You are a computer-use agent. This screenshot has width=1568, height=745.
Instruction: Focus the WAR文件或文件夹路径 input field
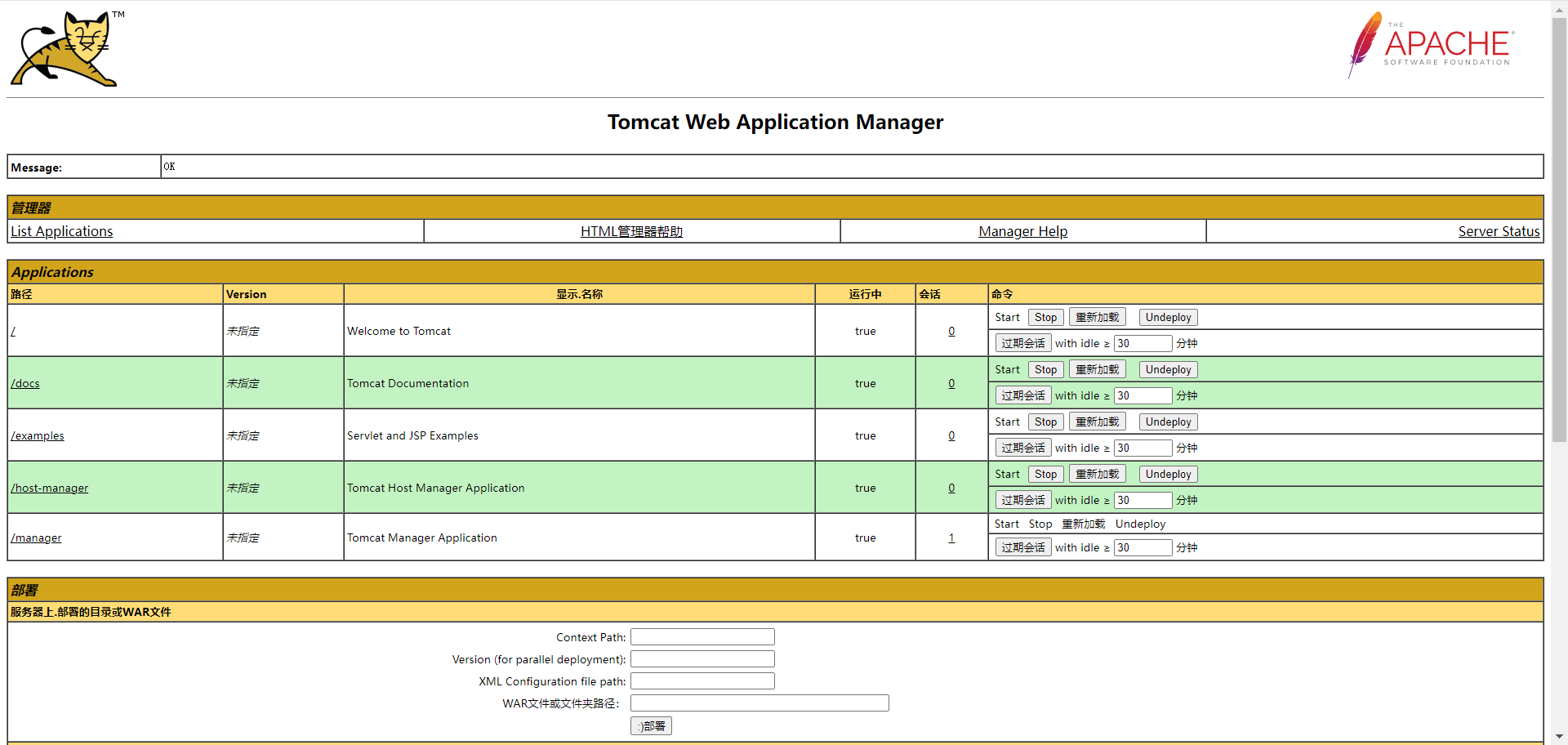[x=759, y=703]
